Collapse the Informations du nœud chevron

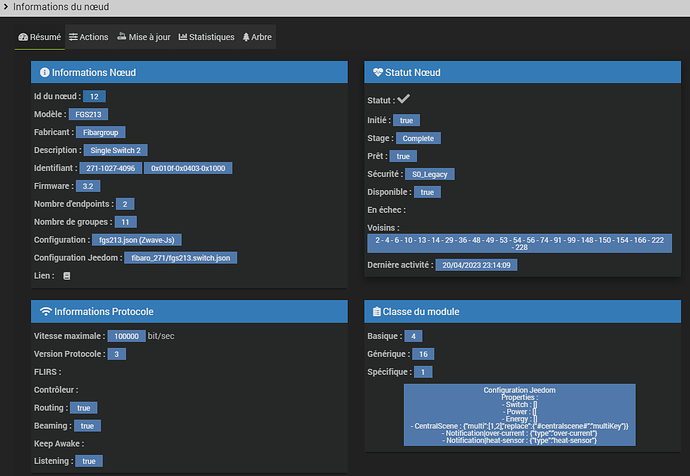tap(6, 7)
